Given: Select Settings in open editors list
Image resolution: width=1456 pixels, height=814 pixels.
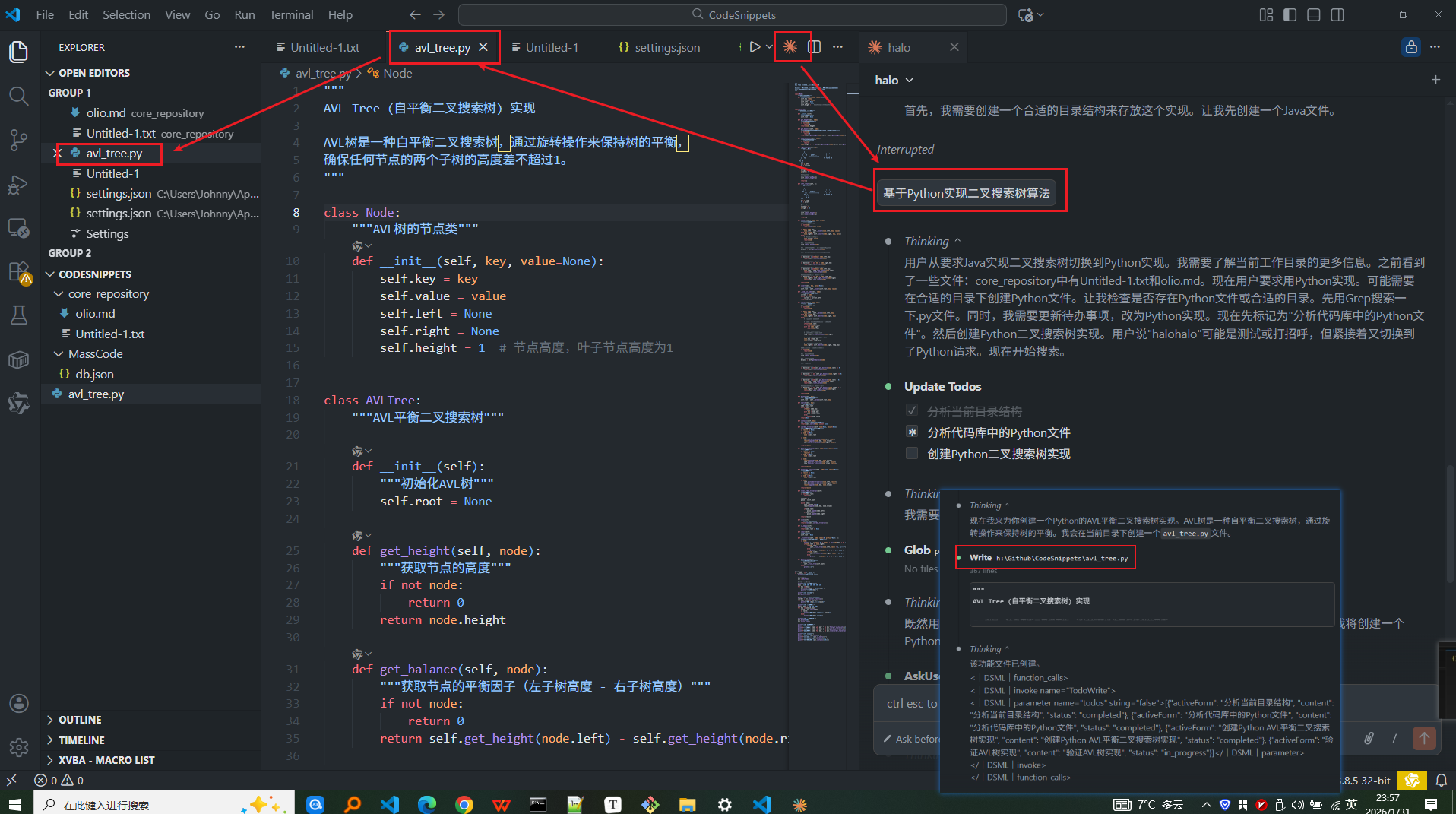Looking at the screenshot, I should (x=150, y=234).
